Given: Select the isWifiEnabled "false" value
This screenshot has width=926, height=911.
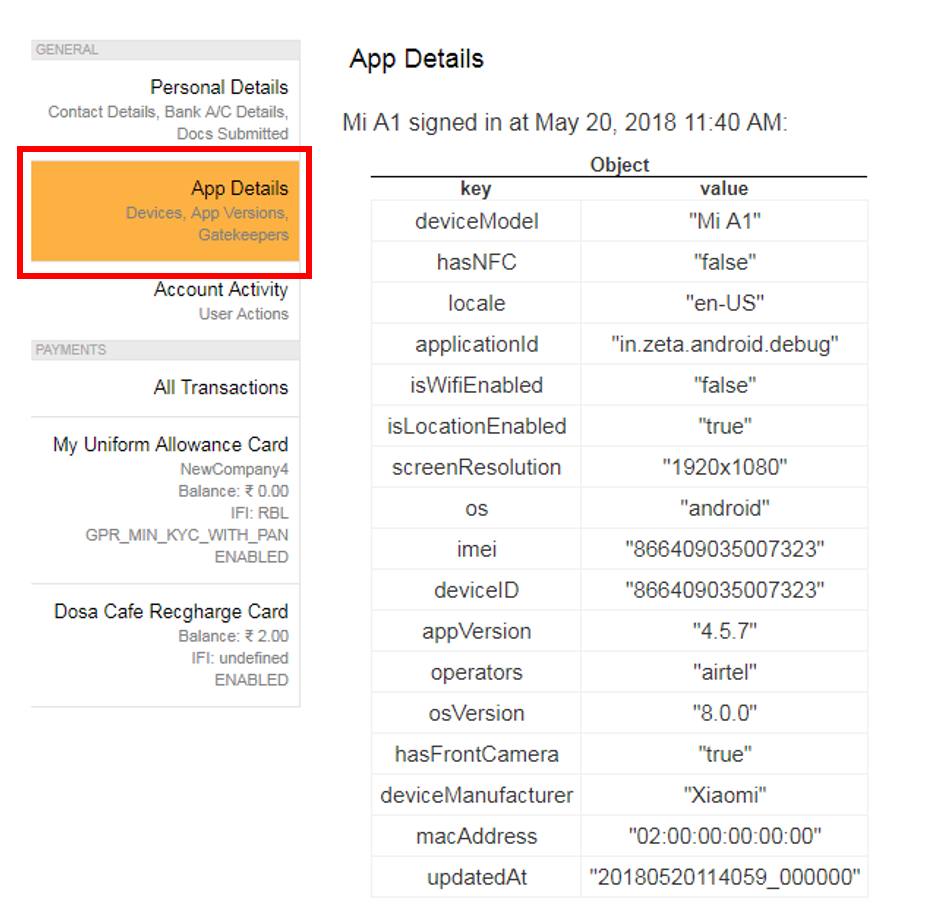Looking at the screenshot, I should click(725, 386).
